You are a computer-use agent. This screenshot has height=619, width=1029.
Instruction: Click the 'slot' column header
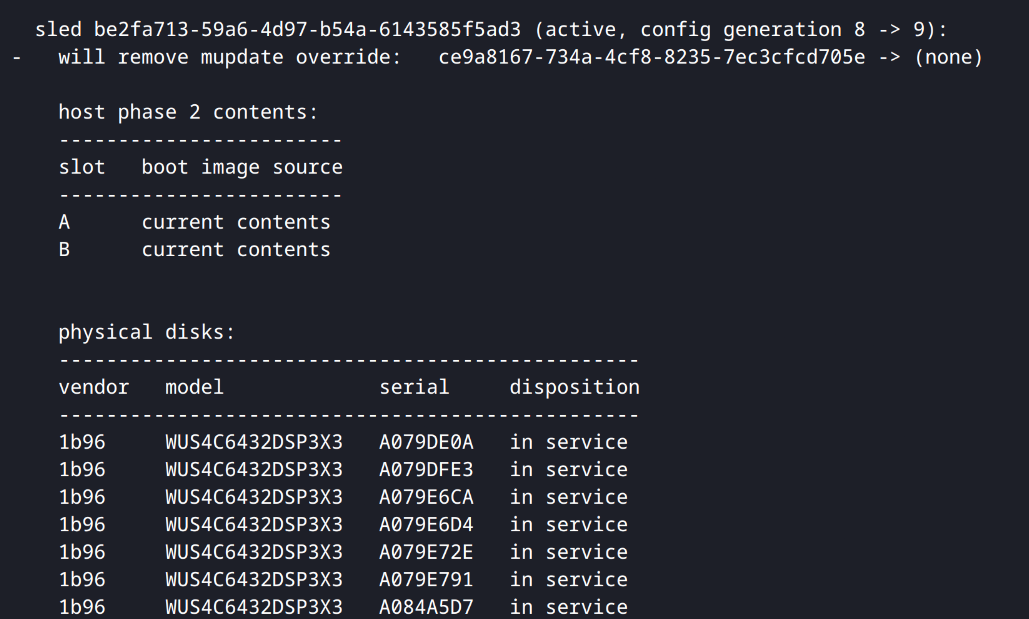pos(82,167)
